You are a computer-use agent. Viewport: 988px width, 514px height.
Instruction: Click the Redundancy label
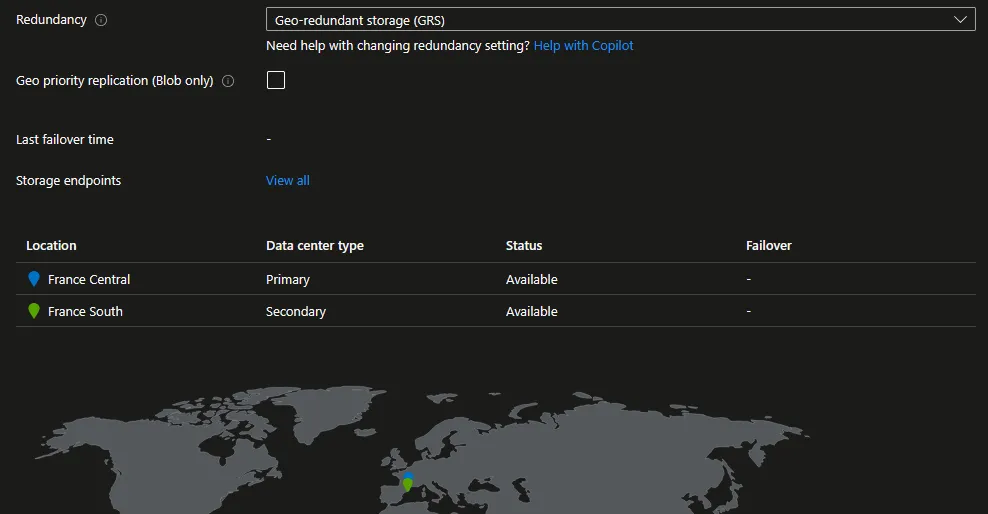coord(51,20)
